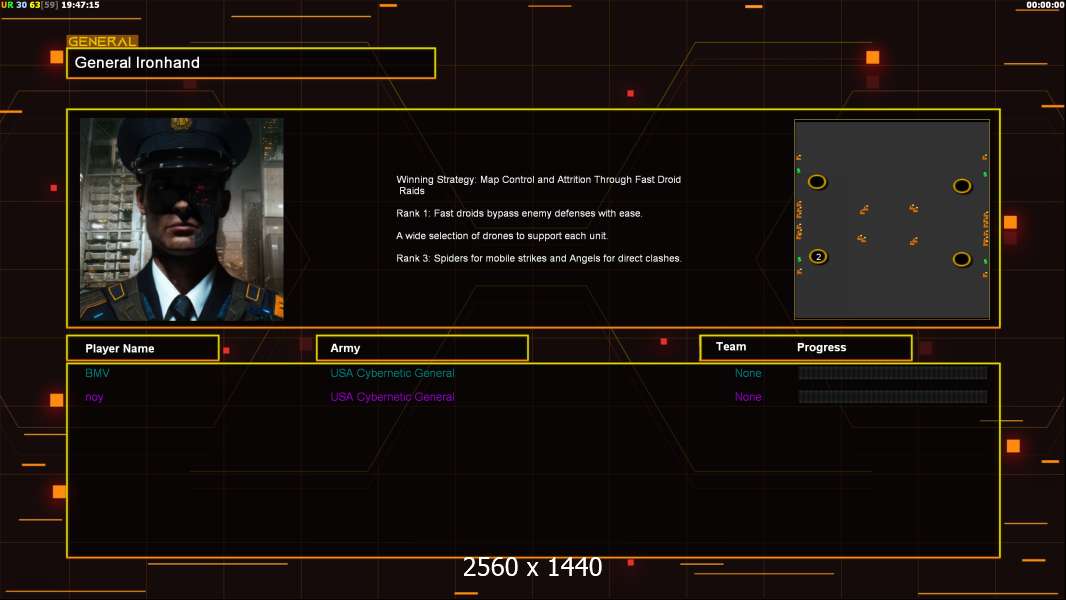Select player BMV in the list
Image resolution: width=1066 pixels, height=600 pixels.
point(97,373)
